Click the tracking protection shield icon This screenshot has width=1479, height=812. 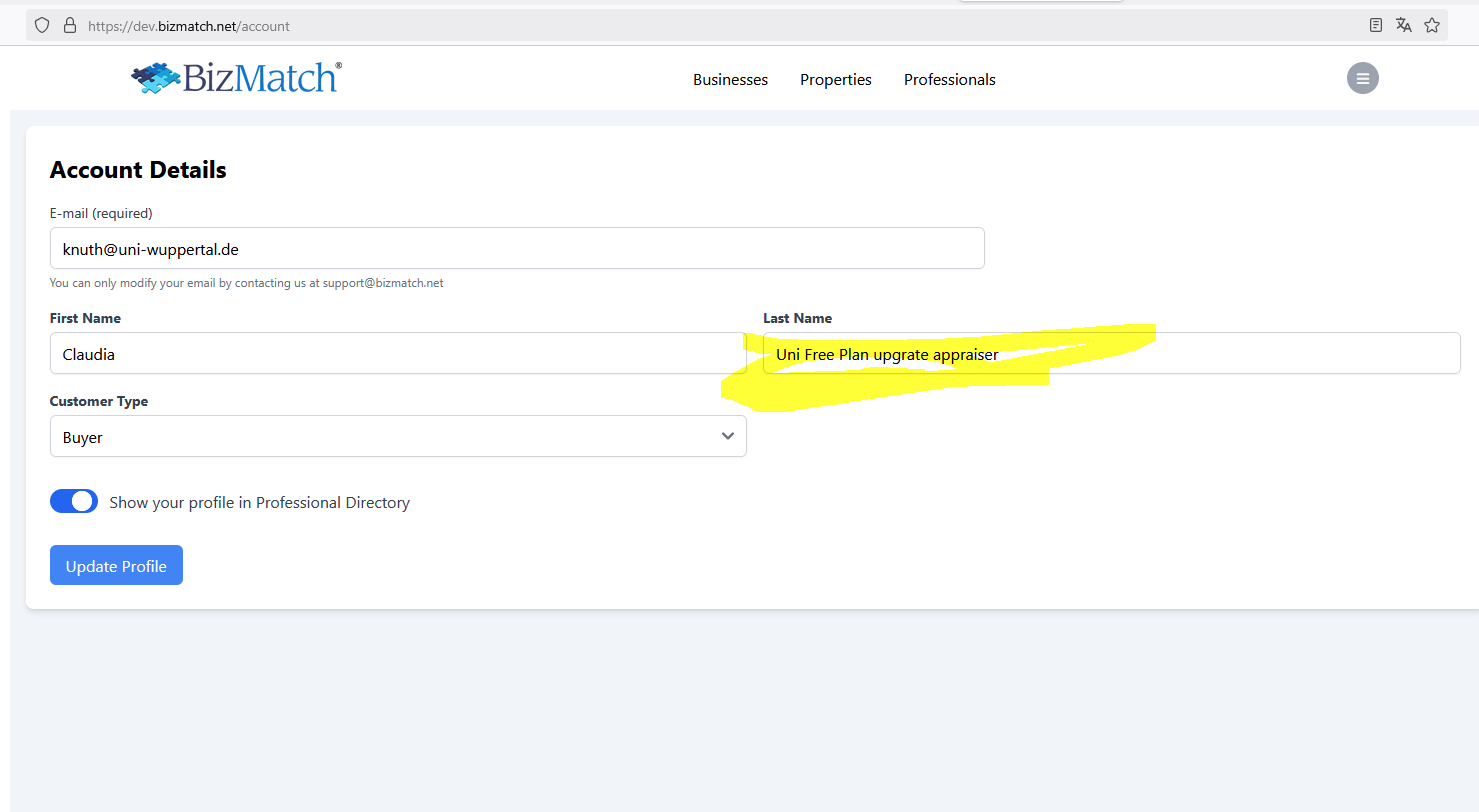click(42, 26)
